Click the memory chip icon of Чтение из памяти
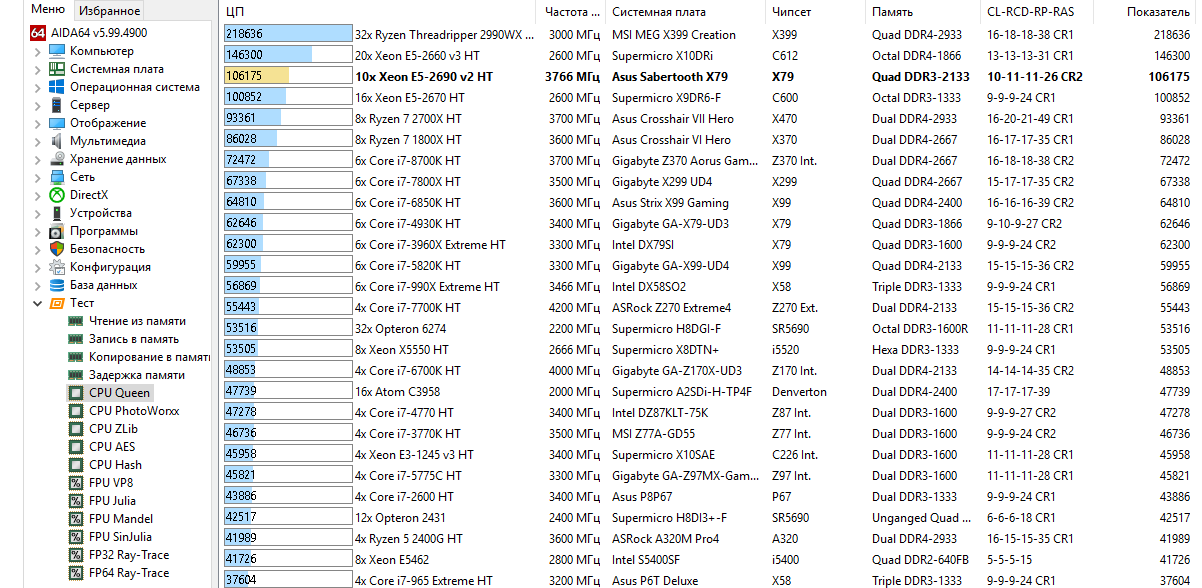 (75, 321)
